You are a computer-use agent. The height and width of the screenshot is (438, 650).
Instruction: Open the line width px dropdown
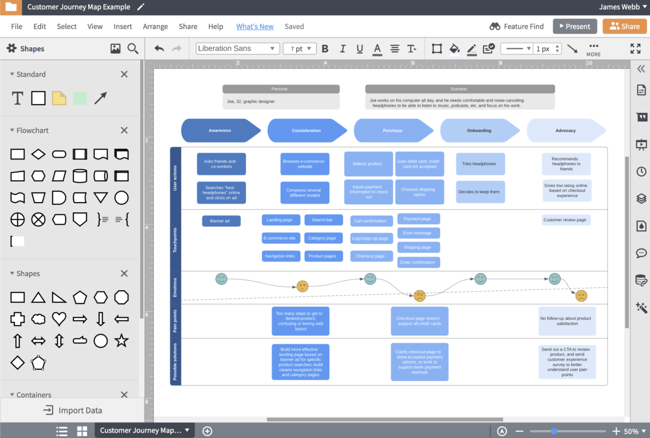pyautogui.click(x=547, y=48)
